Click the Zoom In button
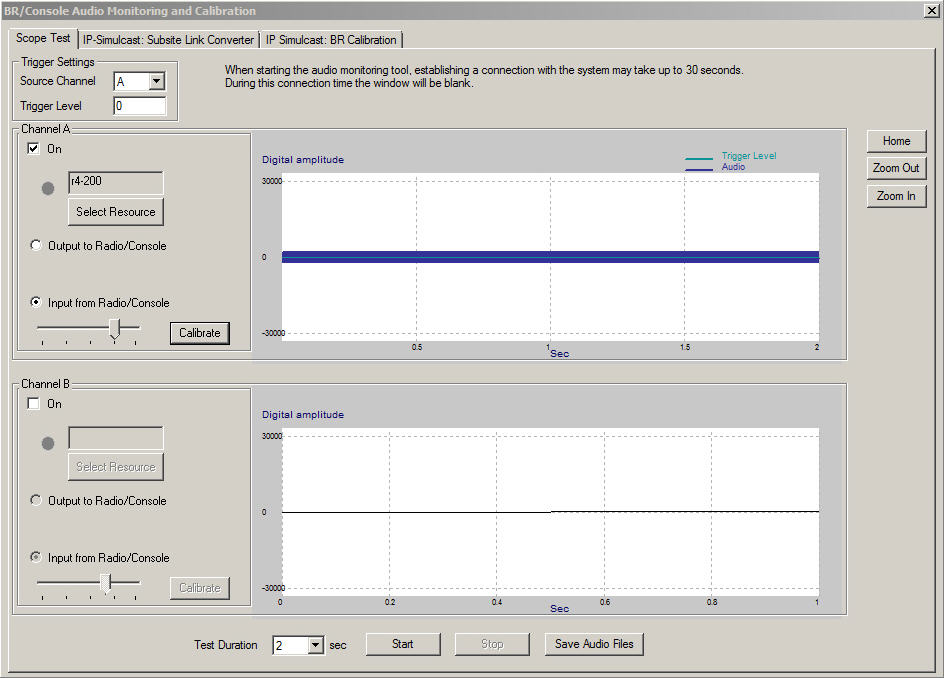This screenshot has width=944, height=678. 896,196
